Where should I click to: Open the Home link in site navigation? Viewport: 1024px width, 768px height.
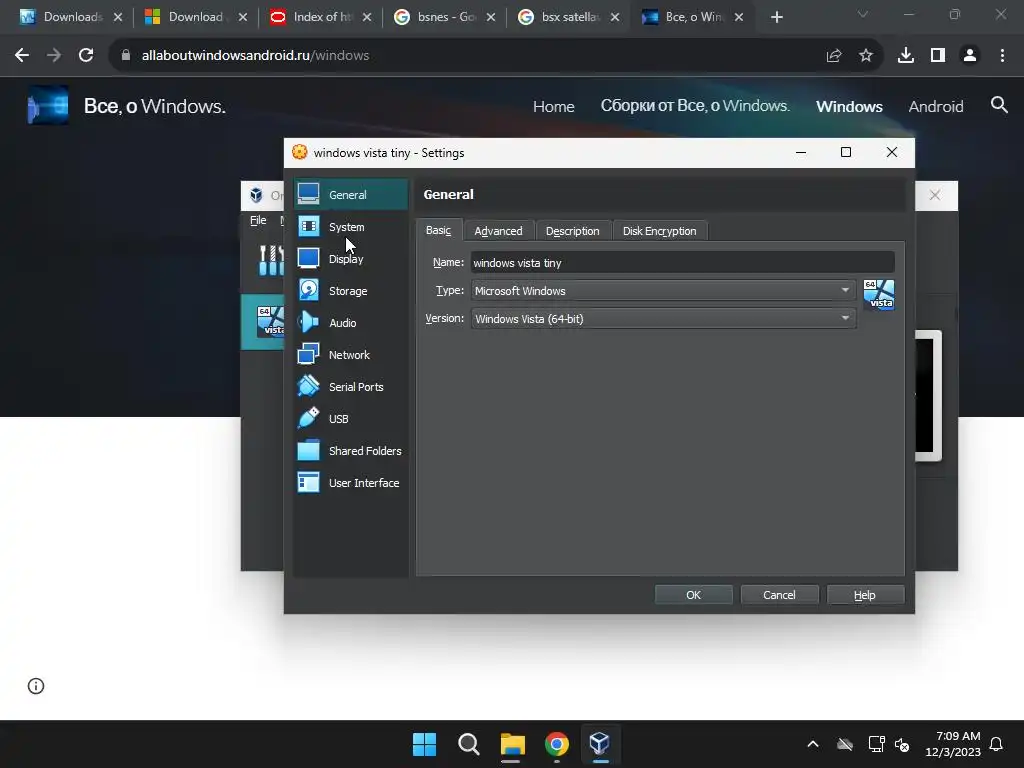[553, 106]
